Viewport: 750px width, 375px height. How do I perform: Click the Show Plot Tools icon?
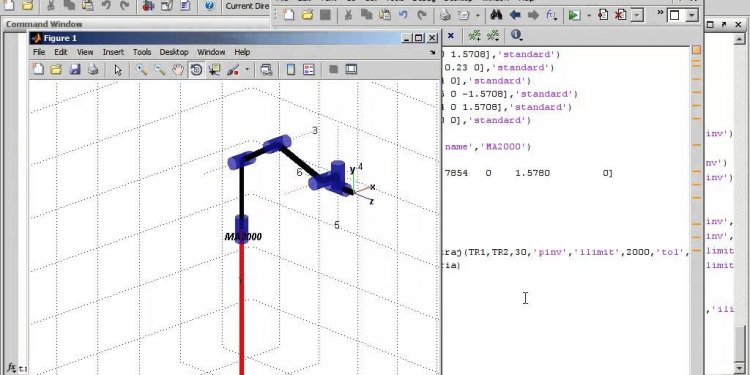351,70
